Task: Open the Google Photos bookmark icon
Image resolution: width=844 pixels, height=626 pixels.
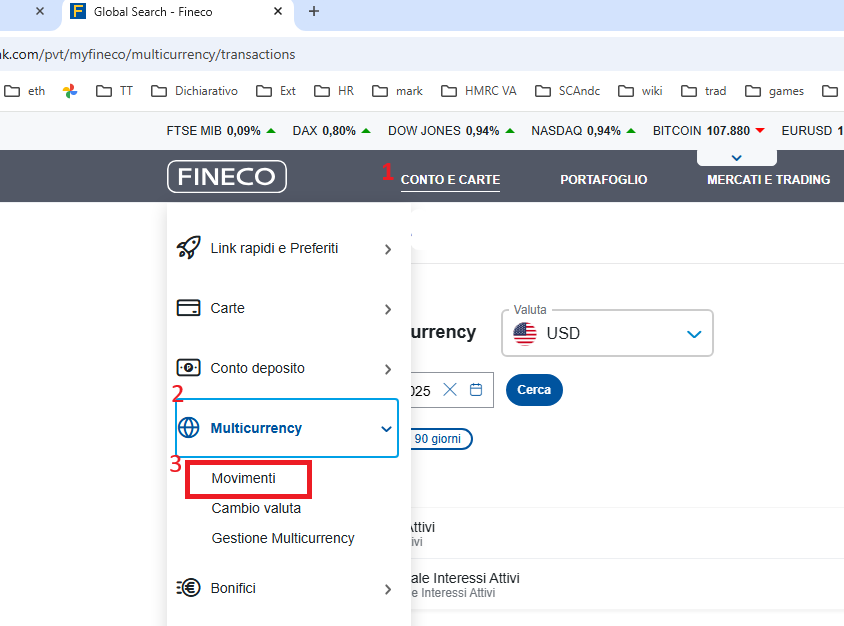Action: 70,91
